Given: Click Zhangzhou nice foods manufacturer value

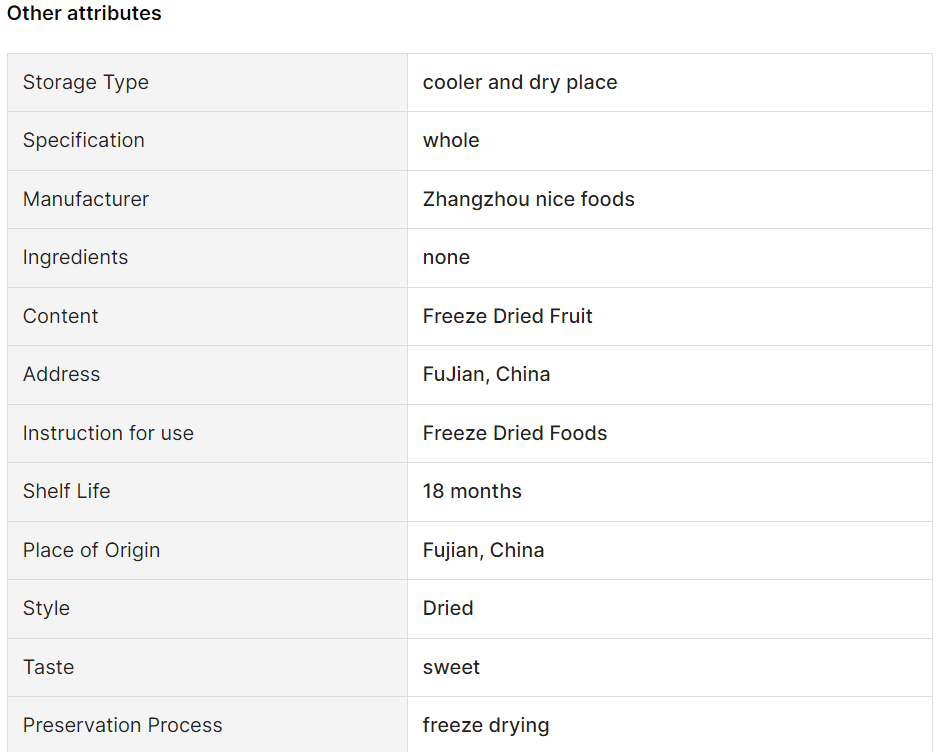Looking at the screenshot, I should (528, 199).
